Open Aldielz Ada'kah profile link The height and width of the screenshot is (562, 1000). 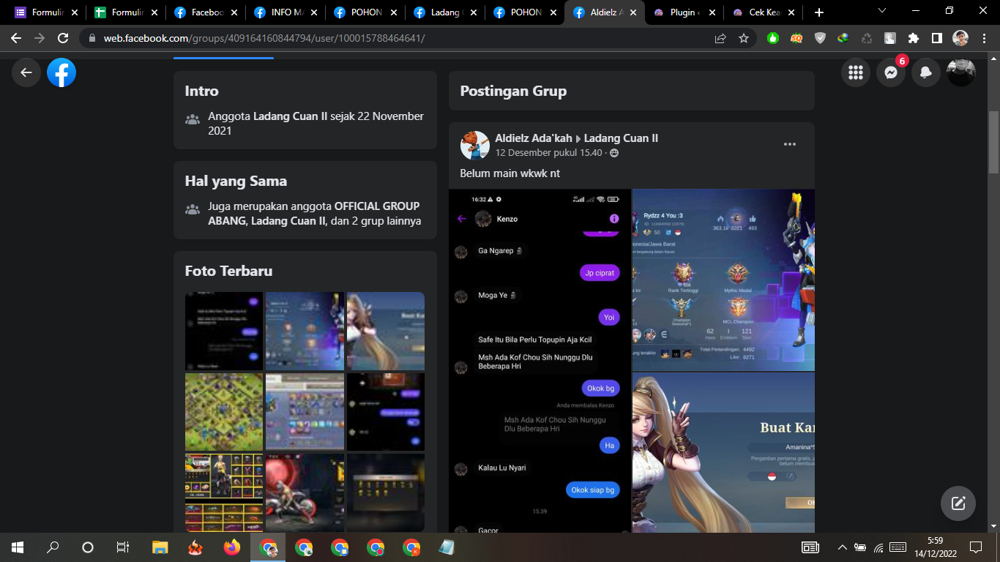(533, 138)
